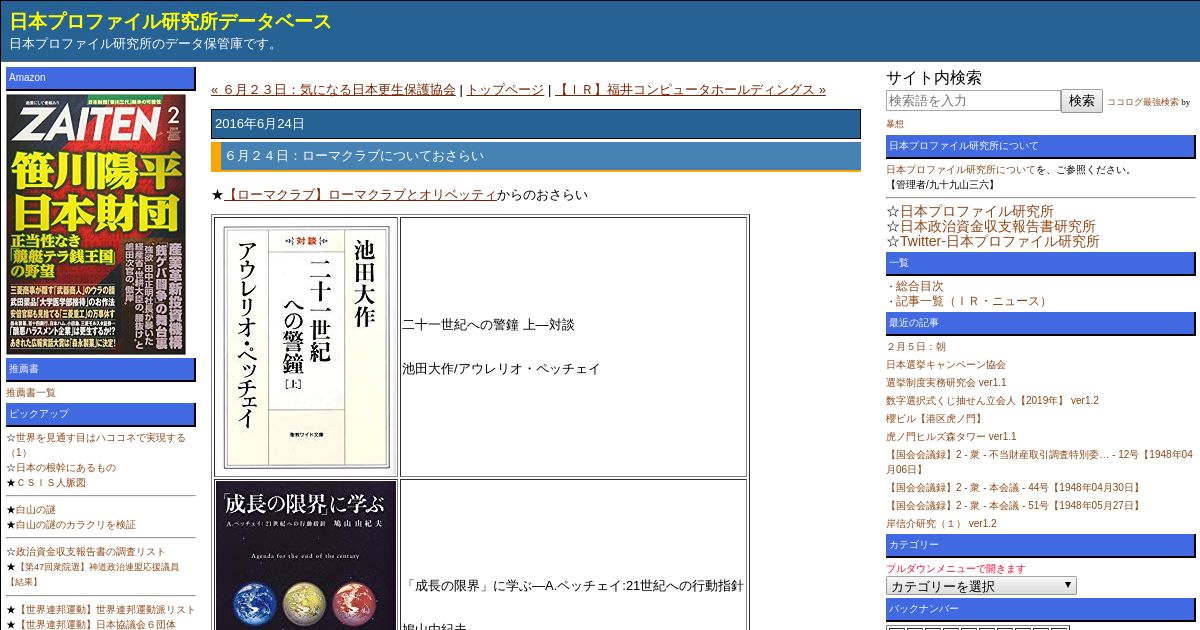Click the article title ローマクラブについておさらい
This screenshot has height=630, width=1200.
tap(355, 156)
